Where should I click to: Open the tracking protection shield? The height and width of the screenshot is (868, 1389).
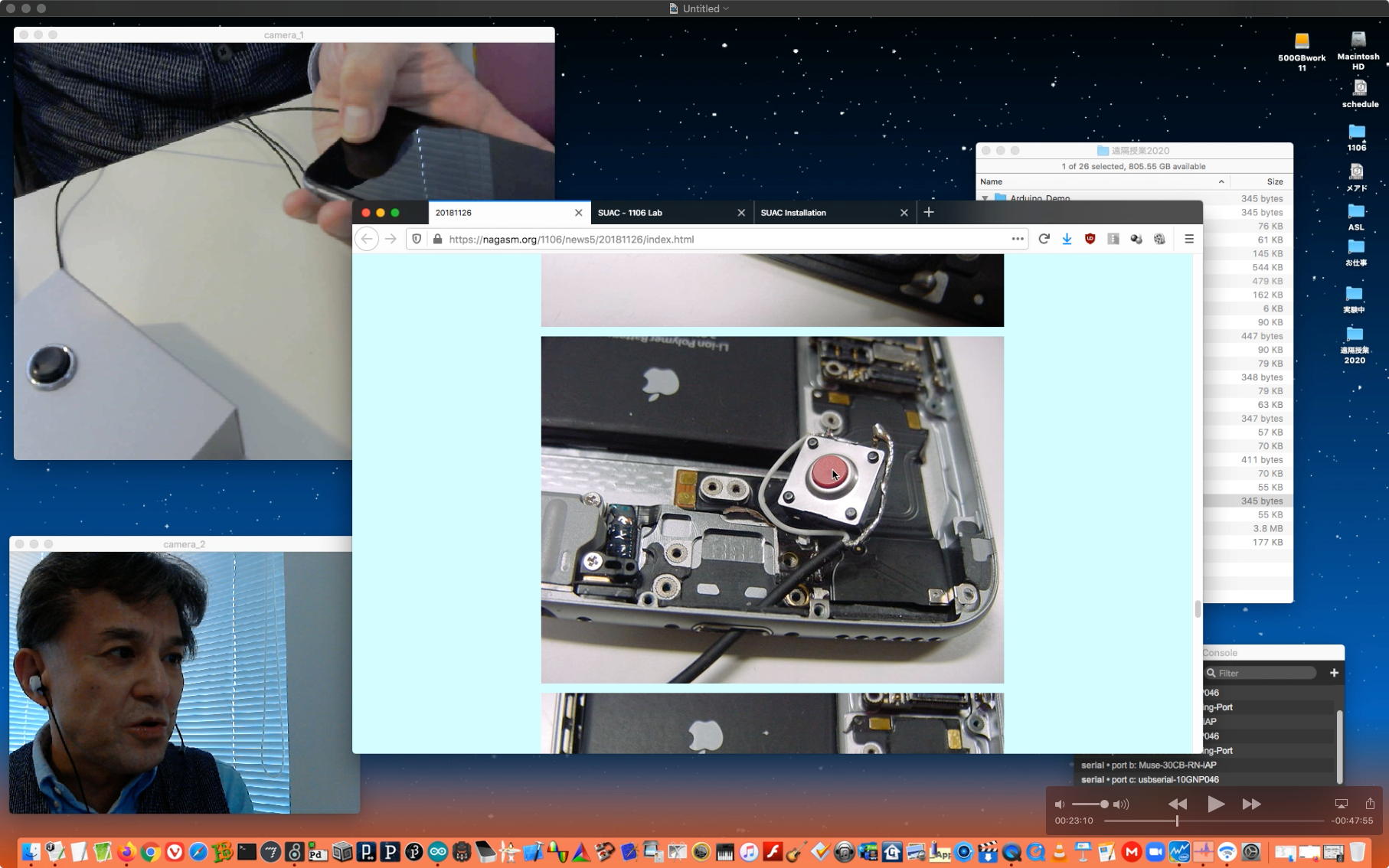417,239
